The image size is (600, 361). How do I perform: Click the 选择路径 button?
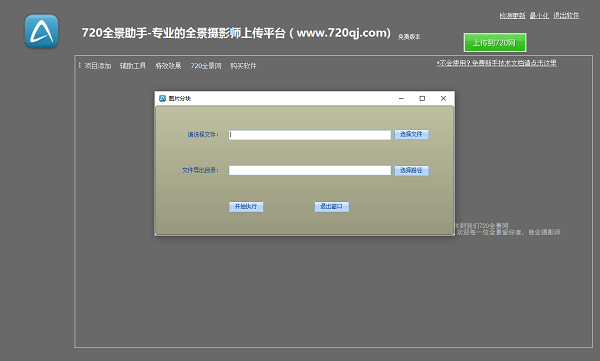[x=411, y=170]
